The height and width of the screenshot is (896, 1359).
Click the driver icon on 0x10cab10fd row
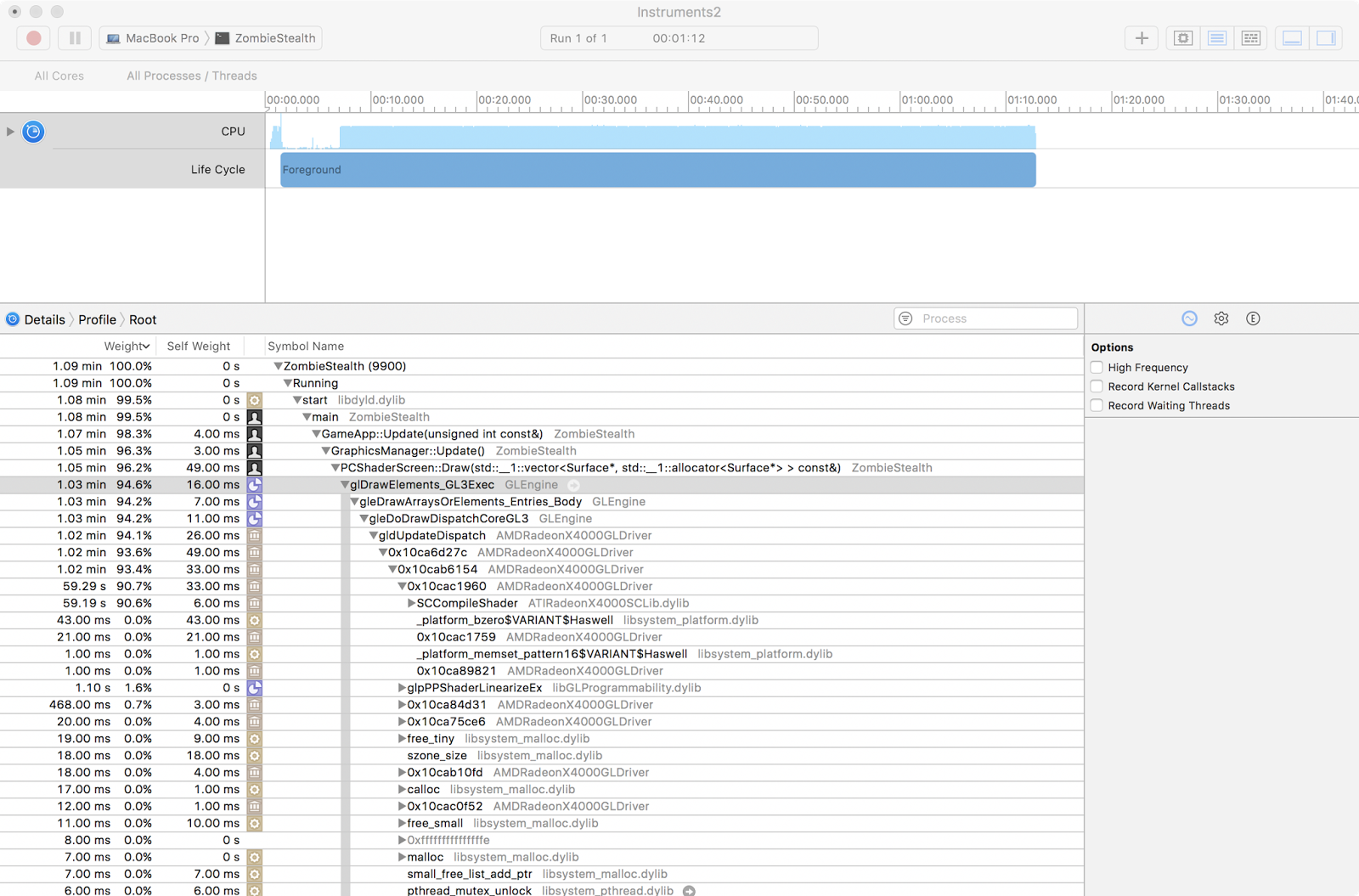254,772
